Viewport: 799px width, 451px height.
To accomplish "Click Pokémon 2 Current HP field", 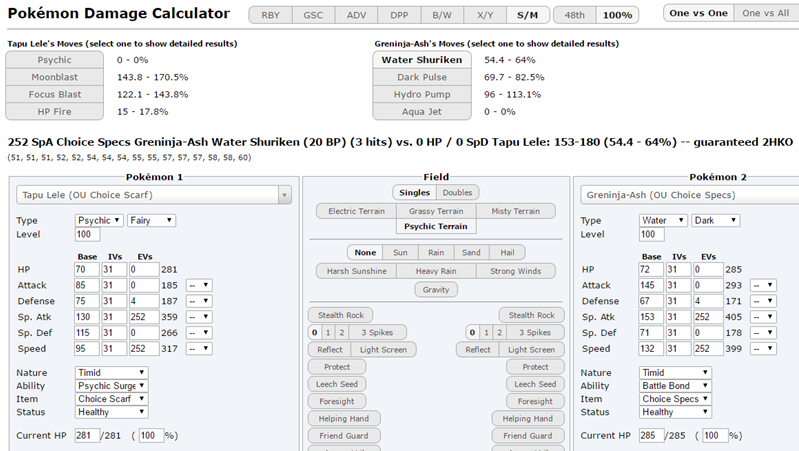I will click(652, 435).
